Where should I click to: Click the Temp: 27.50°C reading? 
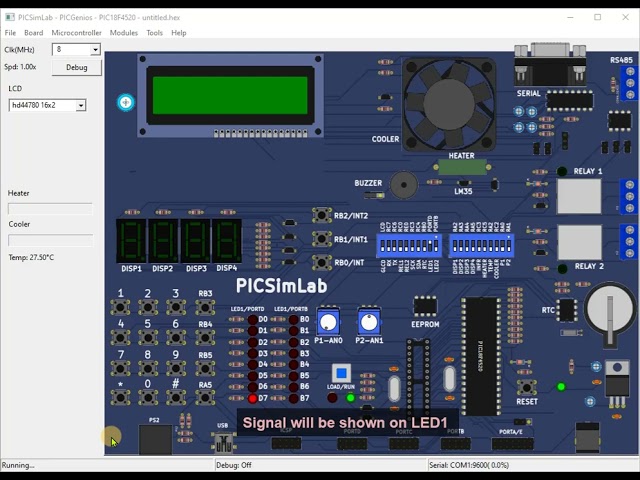pos(31,258)
